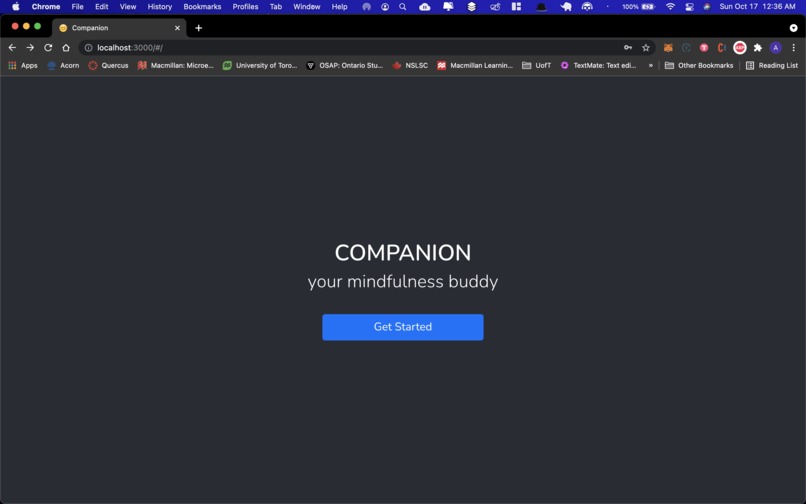Click the Get Started button
Screen dimensions: 806x504
[x=402, y=327]
